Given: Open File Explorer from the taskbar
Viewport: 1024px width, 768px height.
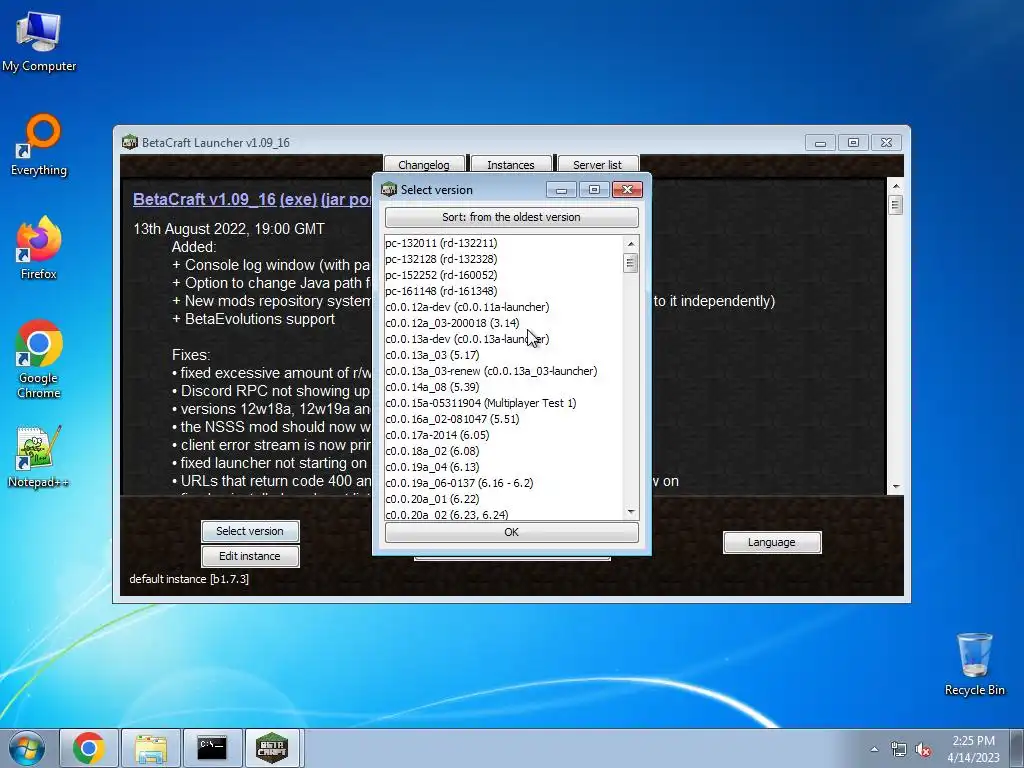Looking at the screenshot, I should point(151,748).
